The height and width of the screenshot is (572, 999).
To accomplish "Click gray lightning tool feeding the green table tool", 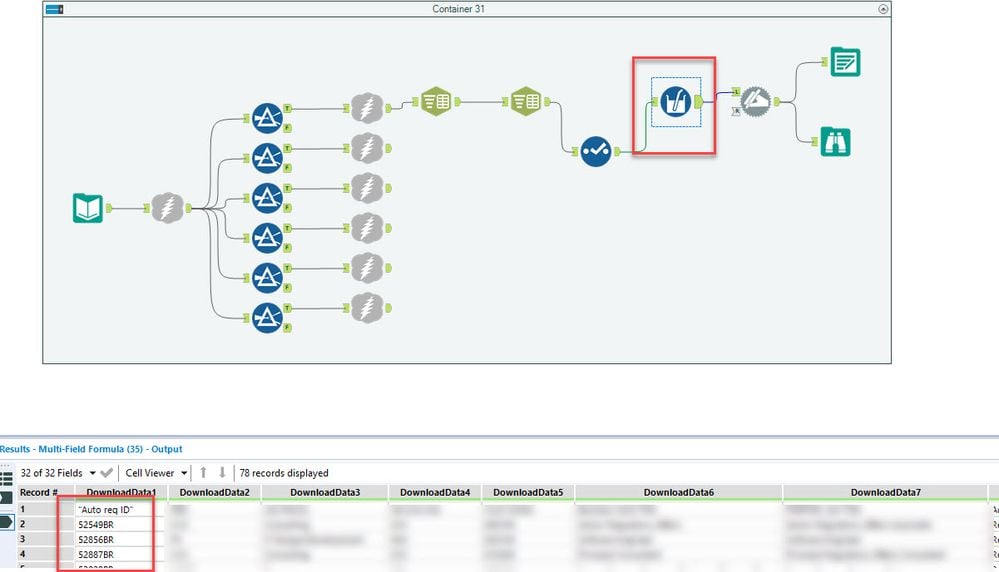I will click(x=368, y=108).
